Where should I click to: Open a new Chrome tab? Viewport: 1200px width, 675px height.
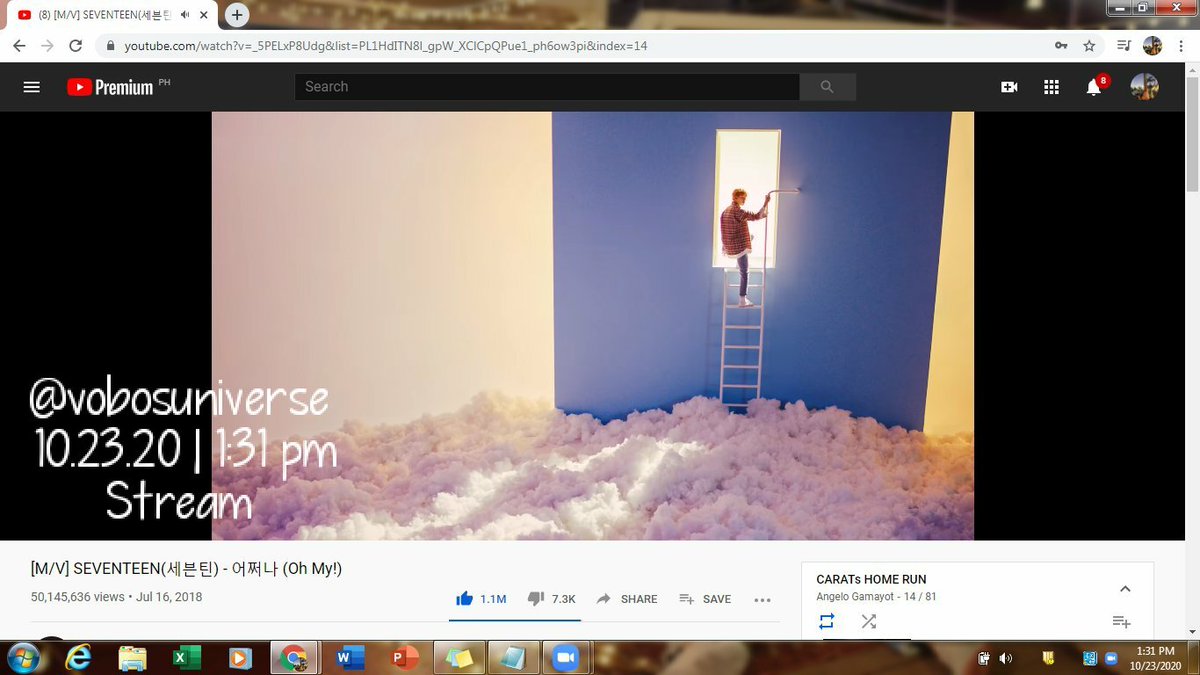[x=237, y=14]
